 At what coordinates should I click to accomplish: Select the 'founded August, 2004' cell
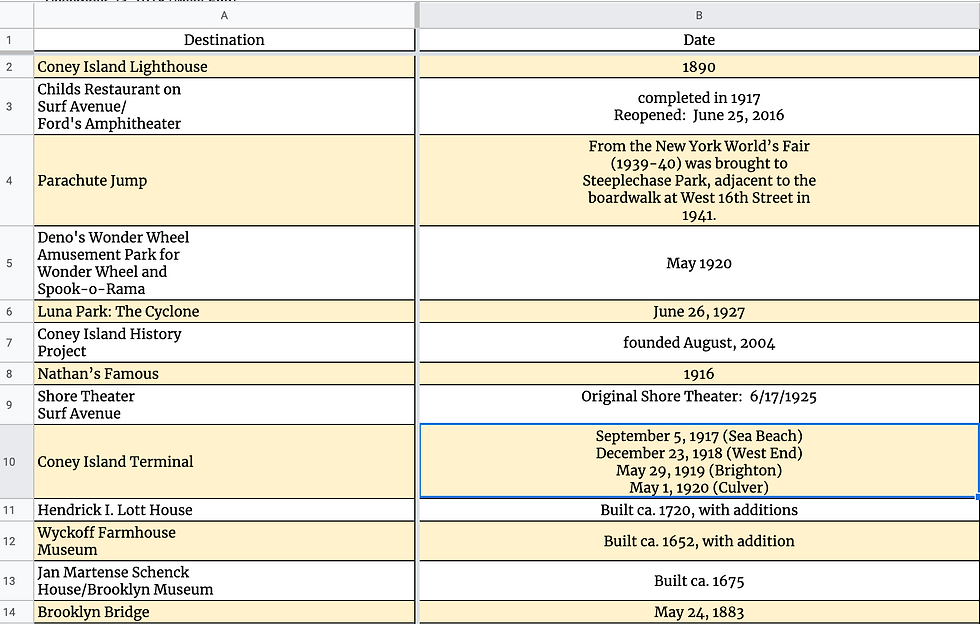click(699, 343)
